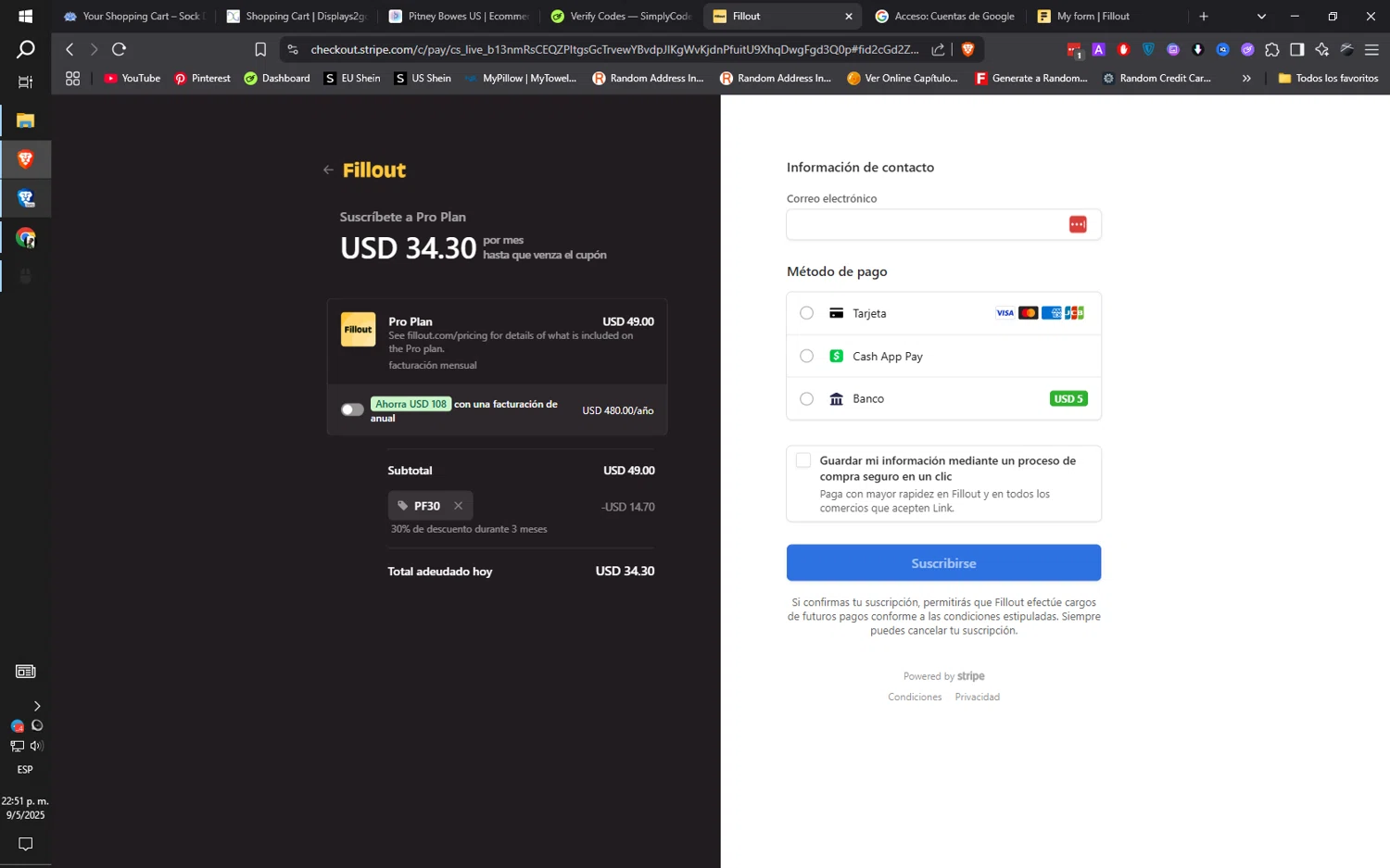This screenshot has width=1390, height=868.
Task: Open the red extension with badge 1
Action: (x=1074, y=50)
